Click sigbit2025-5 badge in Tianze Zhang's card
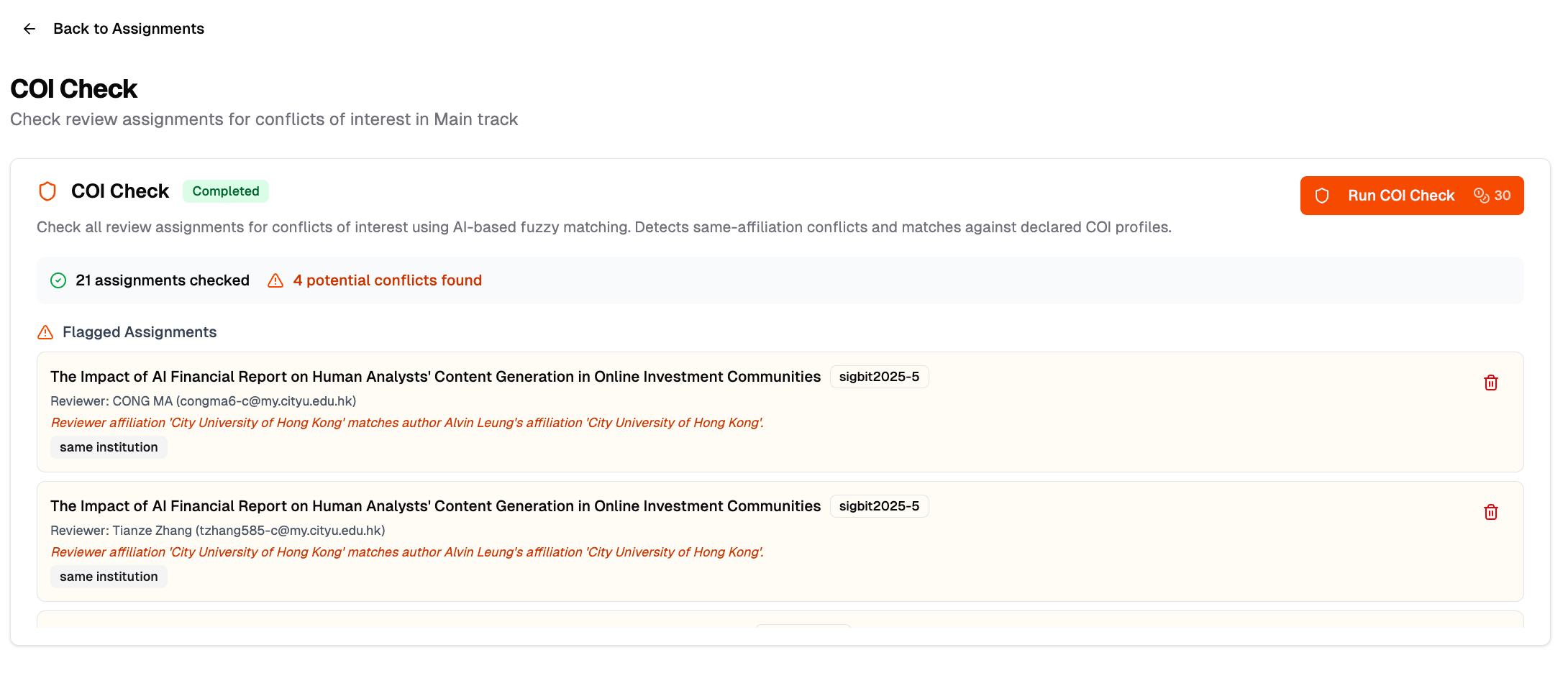This screenshot has height=696, width=1568. 879,506
